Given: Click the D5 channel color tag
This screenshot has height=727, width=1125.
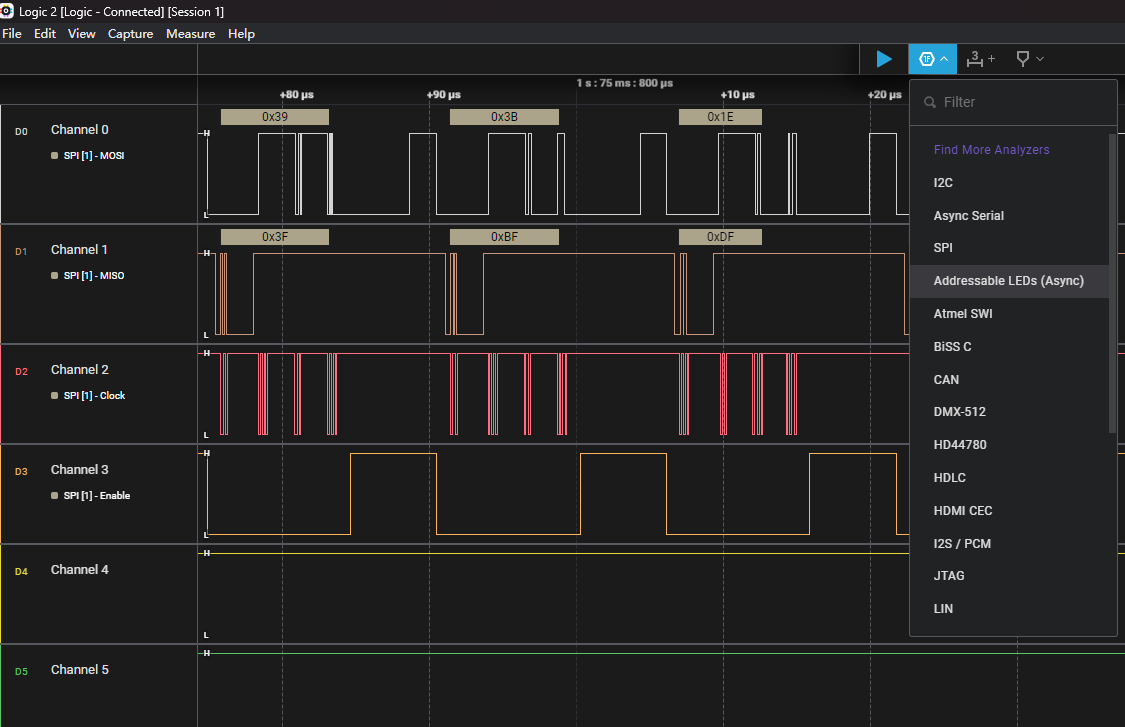Looking at the screenshot, I should (x=22, y=672).
